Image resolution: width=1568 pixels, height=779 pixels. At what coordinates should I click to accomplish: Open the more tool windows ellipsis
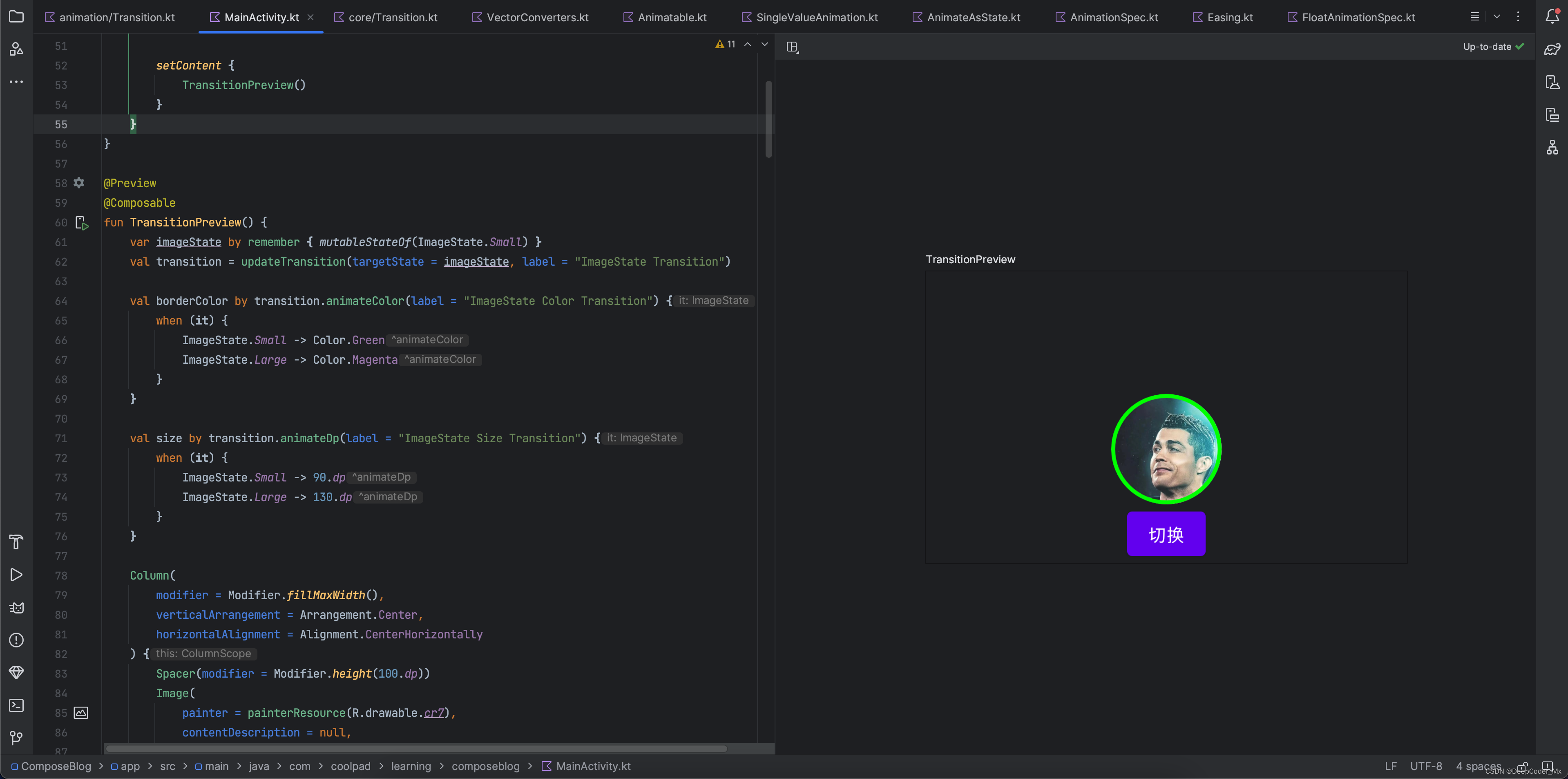[x=16, y=82]
